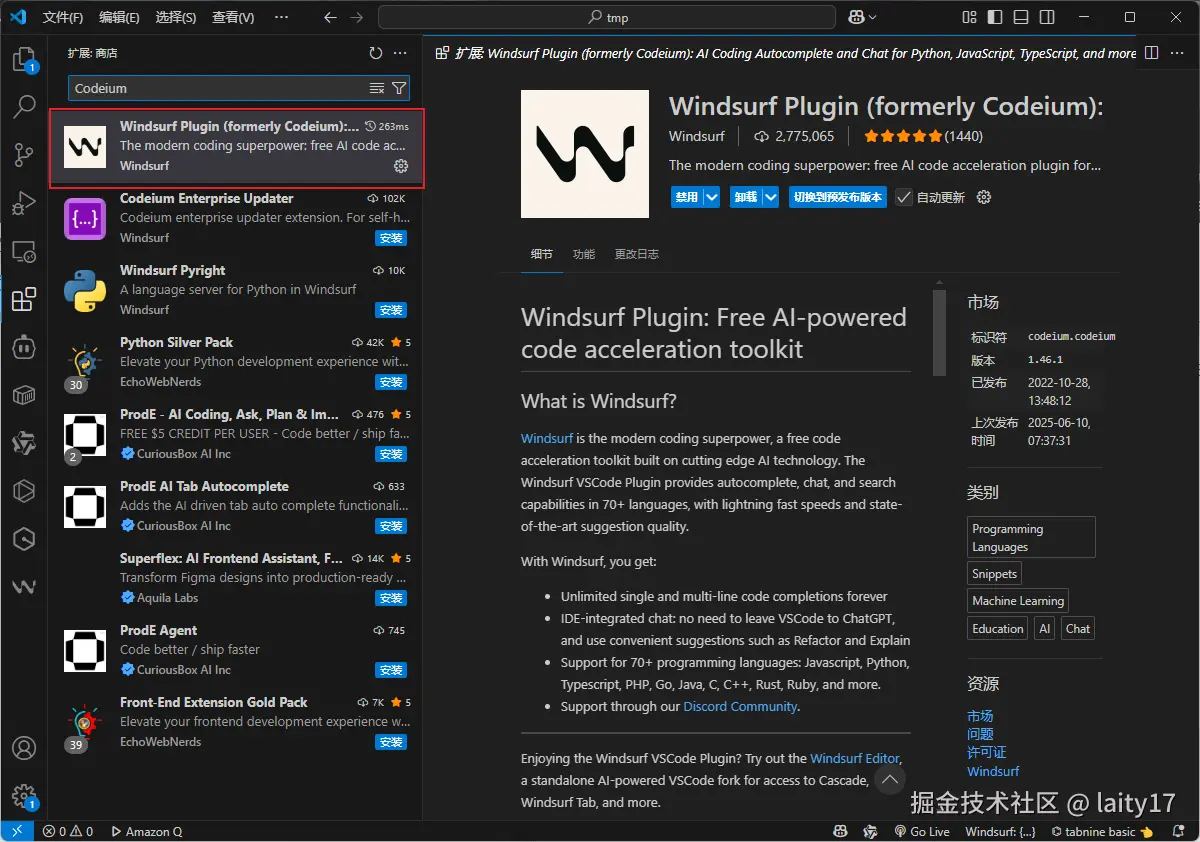Toggle the secondary side bar

click(1047, 17)
